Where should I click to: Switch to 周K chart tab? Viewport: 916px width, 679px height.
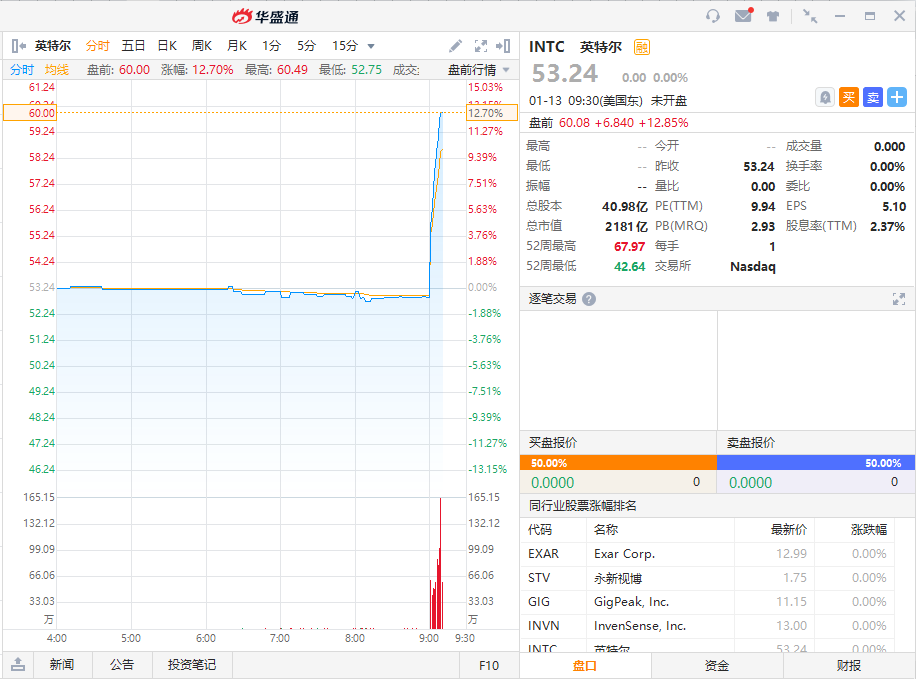coord(202,46)
